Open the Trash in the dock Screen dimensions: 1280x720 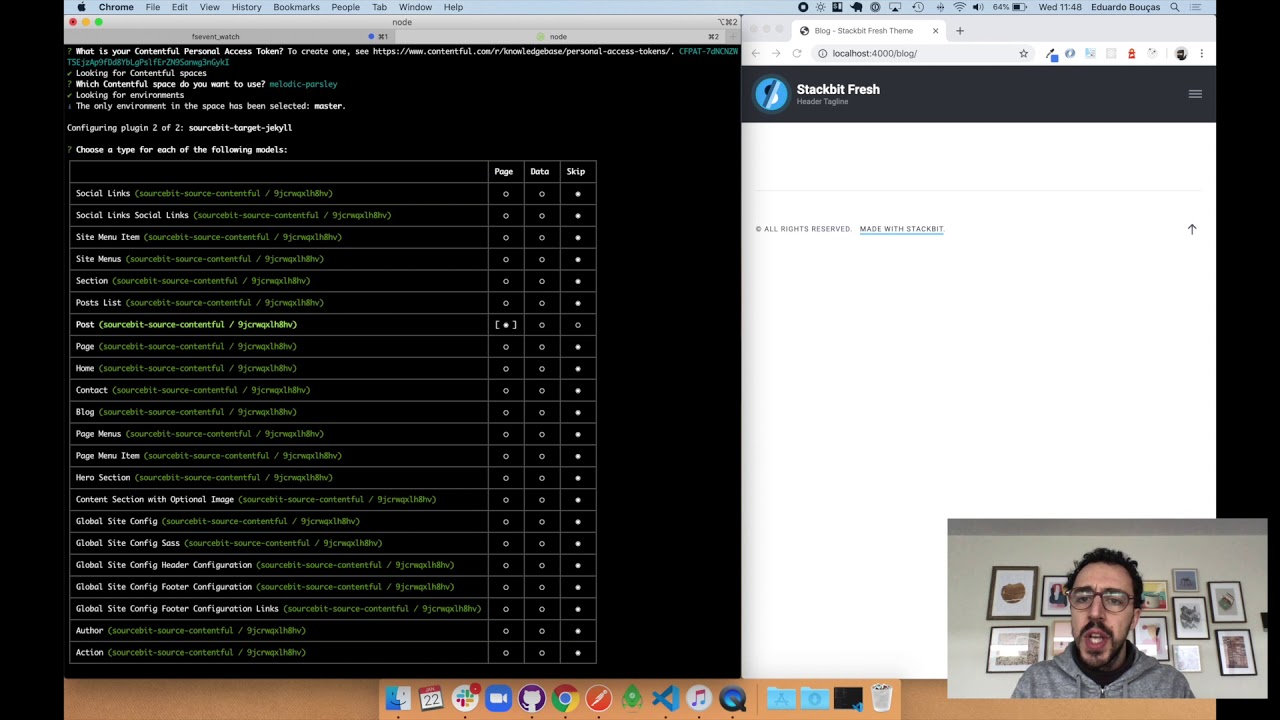[881, 698]
